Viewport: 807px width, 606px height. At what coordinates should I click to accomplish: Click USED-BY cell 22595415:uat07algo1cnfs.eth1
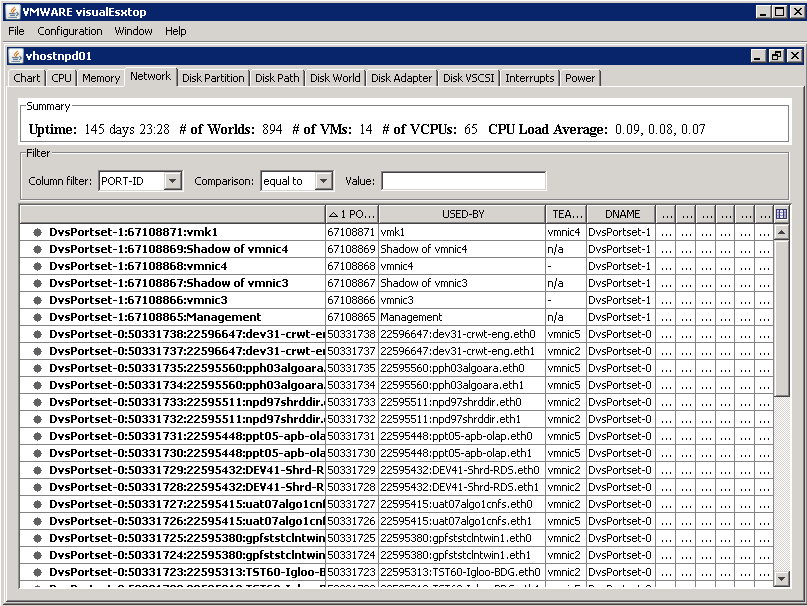coord(462,521)
